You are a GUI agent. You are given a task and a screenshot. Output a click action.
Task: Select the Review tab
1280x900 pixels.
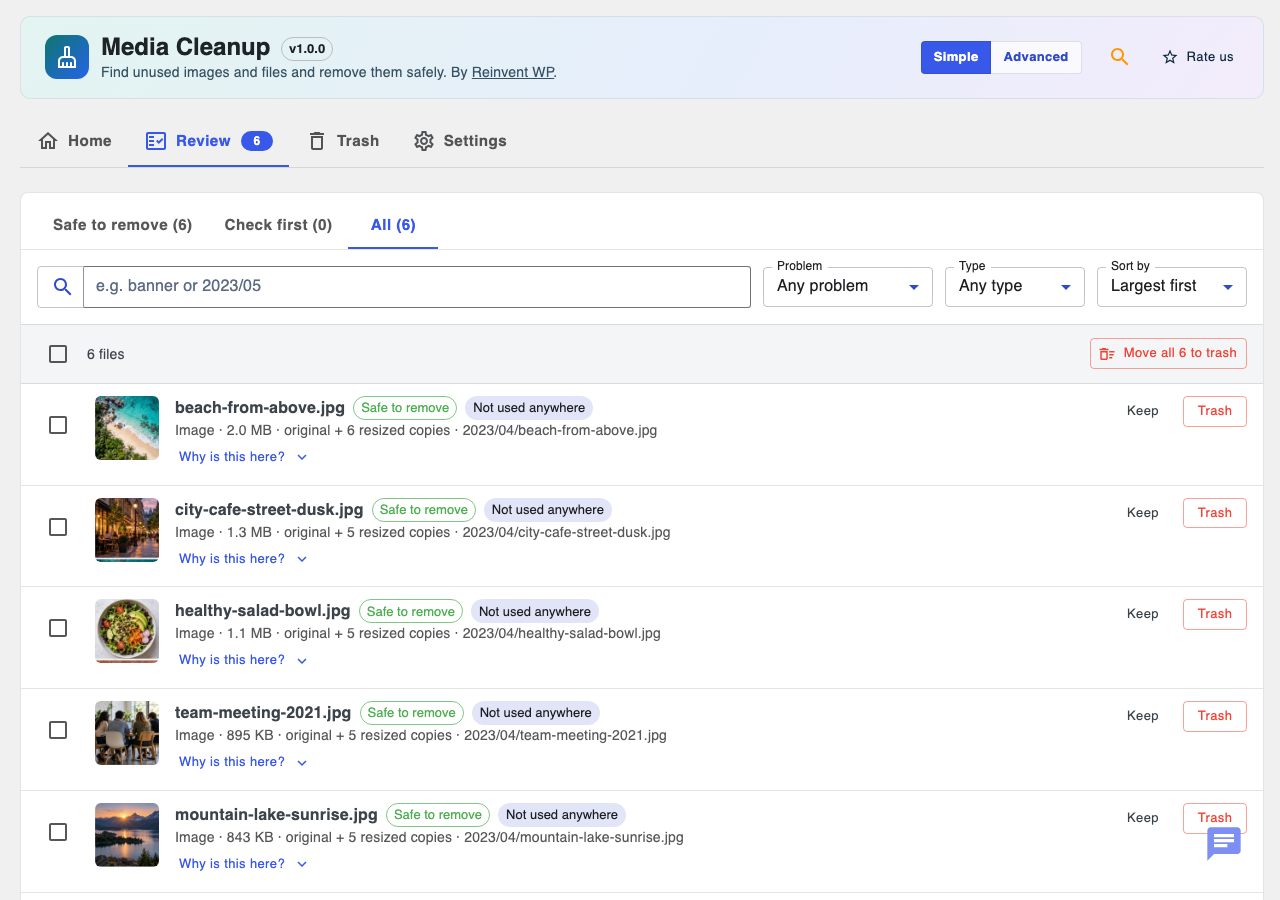[x=209, y=141]
